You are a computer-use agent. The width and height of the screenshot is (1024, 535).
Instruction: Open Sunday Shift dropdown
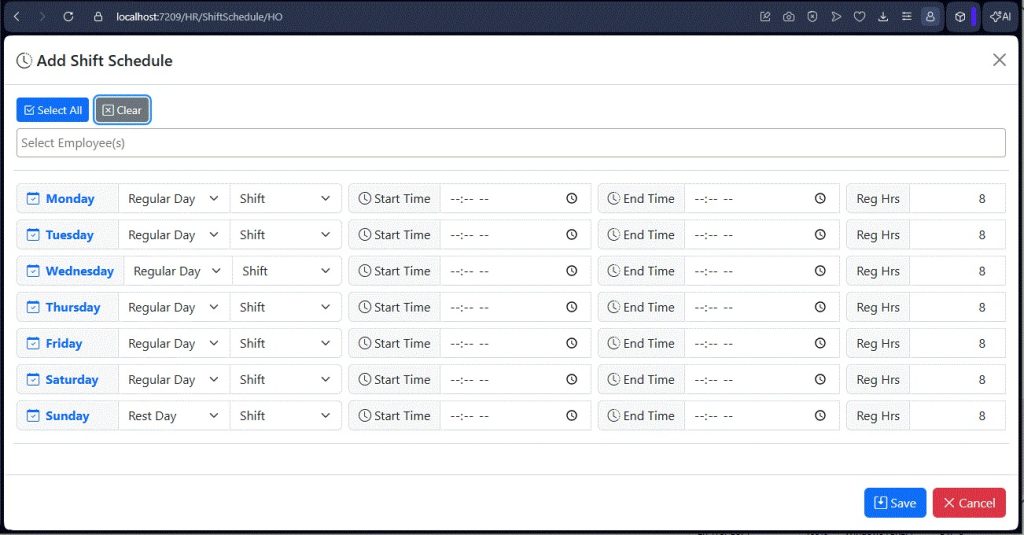[285, 415]
